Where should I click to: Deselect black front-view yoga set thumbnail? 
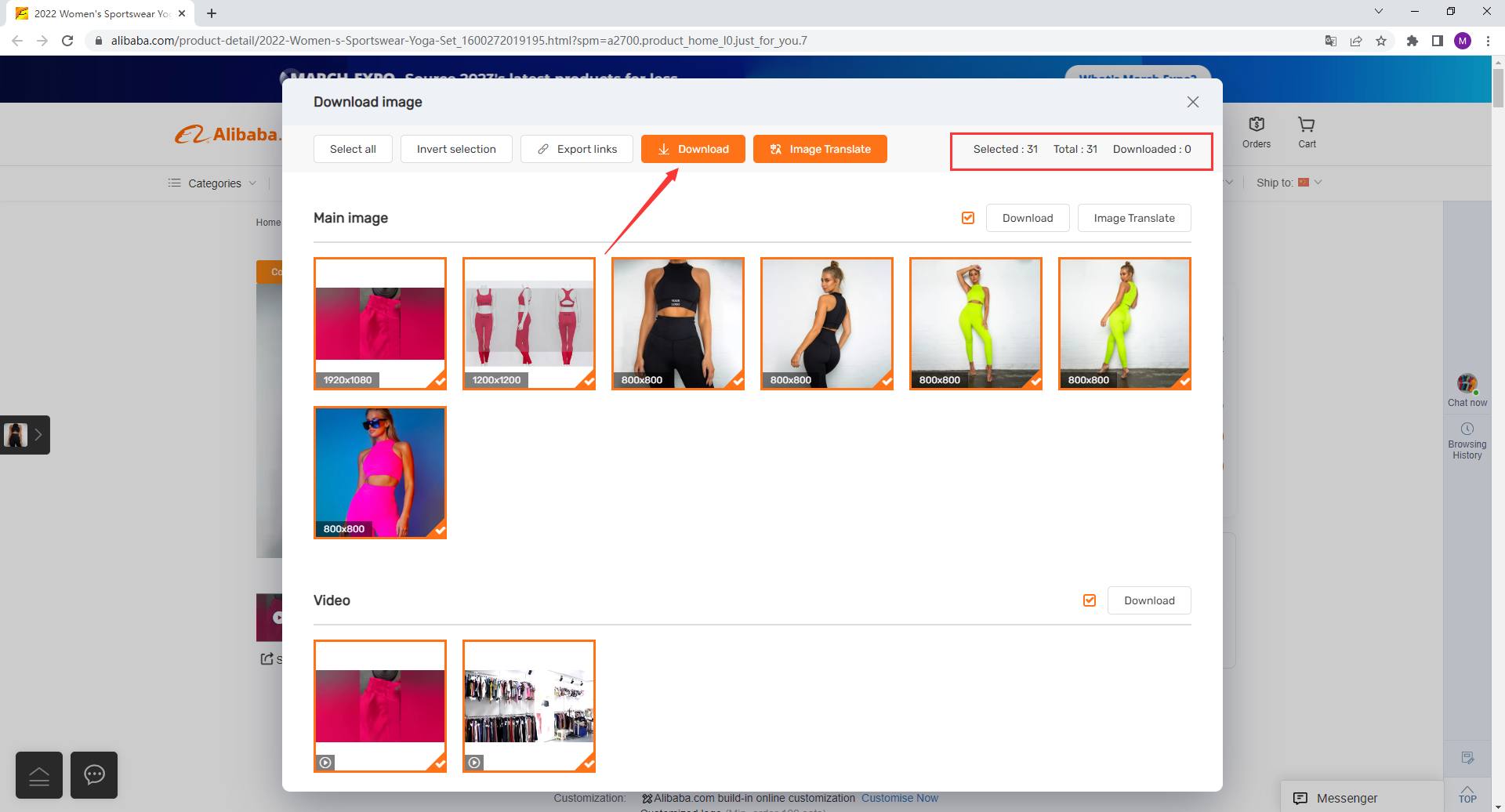[678, 323]
